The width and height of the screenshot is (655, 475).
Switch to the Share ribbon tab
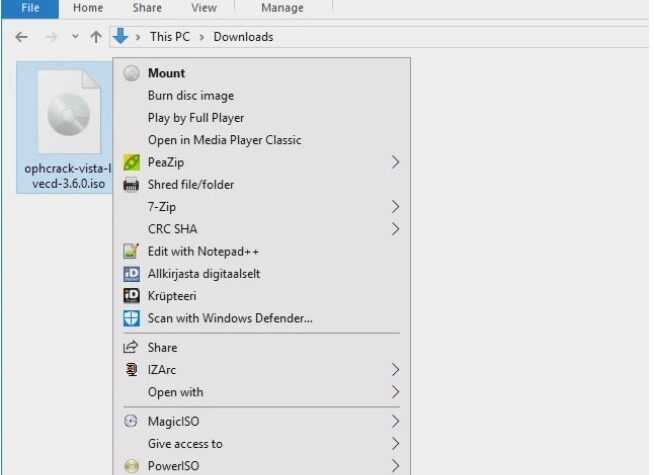[147, 8]
